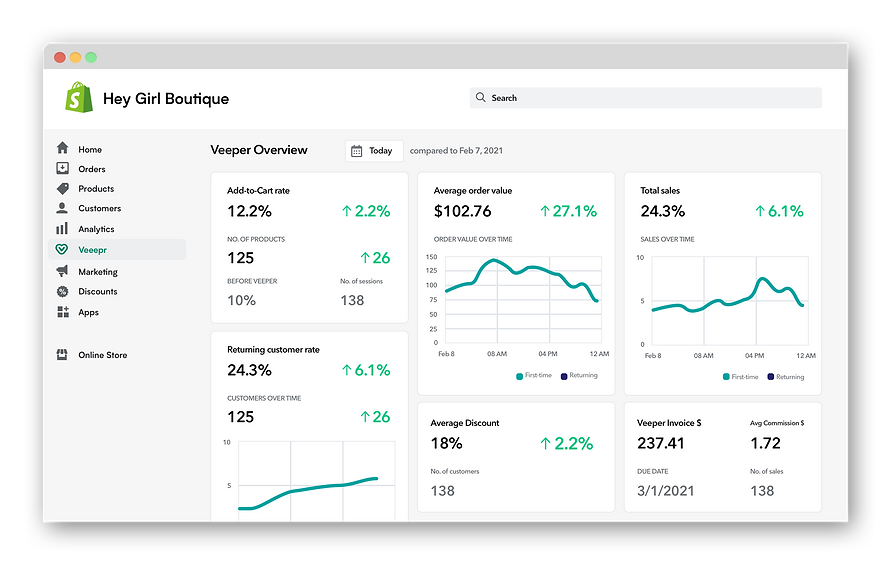Click the Customers person icon

tap(62, 208)
